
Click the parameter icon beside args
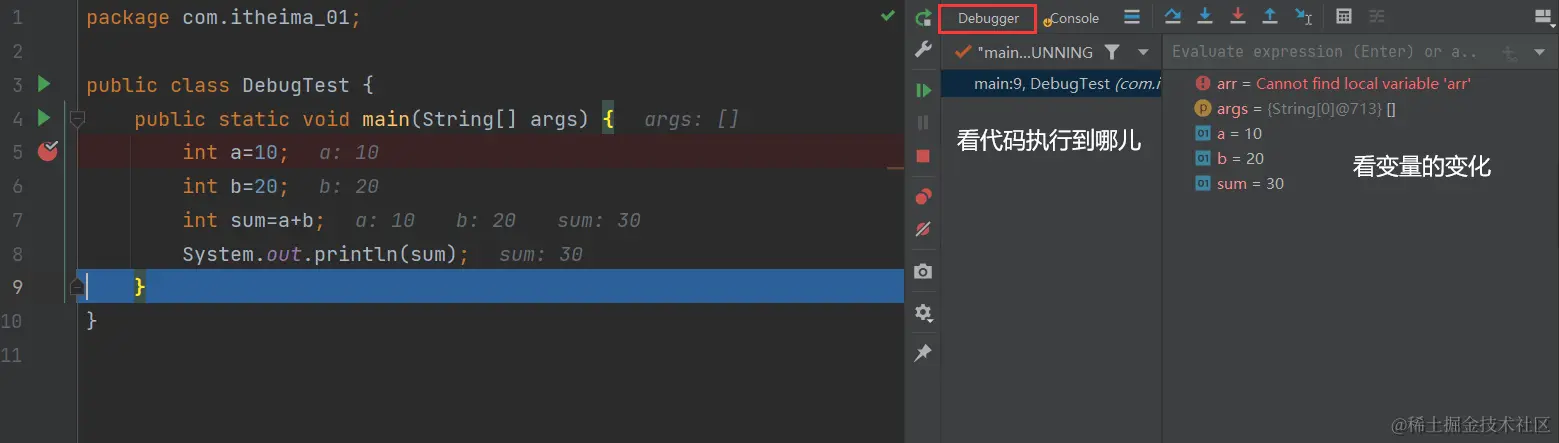click(x=1203, y=109)
